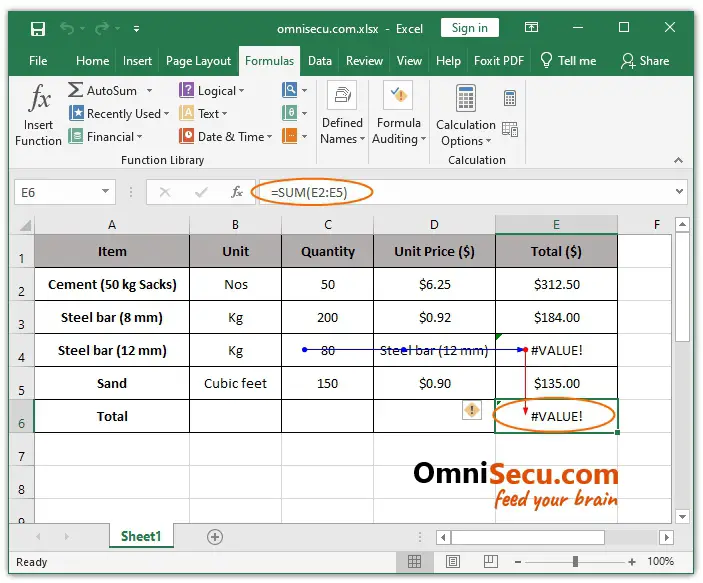Image resolution: width=703 pixels, height=583 pixels.
Task: Click the Insert Function fx button
Action: 38,115
